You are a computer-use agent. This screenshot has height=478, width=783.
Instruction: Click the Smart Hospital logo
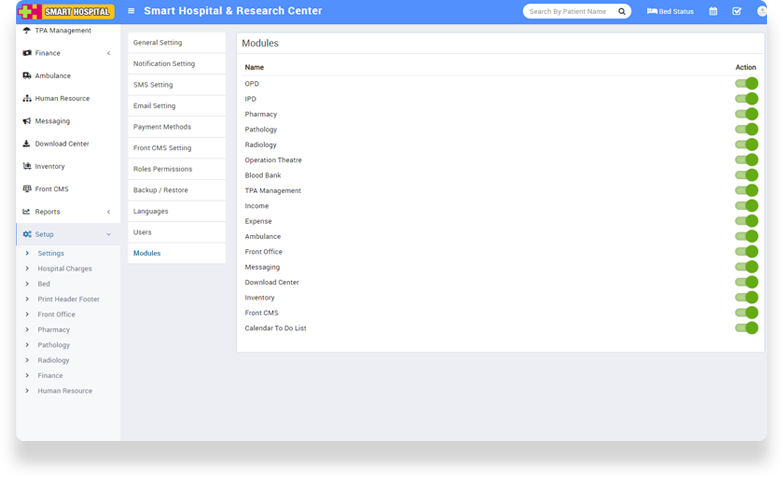(x=66, y=12)
